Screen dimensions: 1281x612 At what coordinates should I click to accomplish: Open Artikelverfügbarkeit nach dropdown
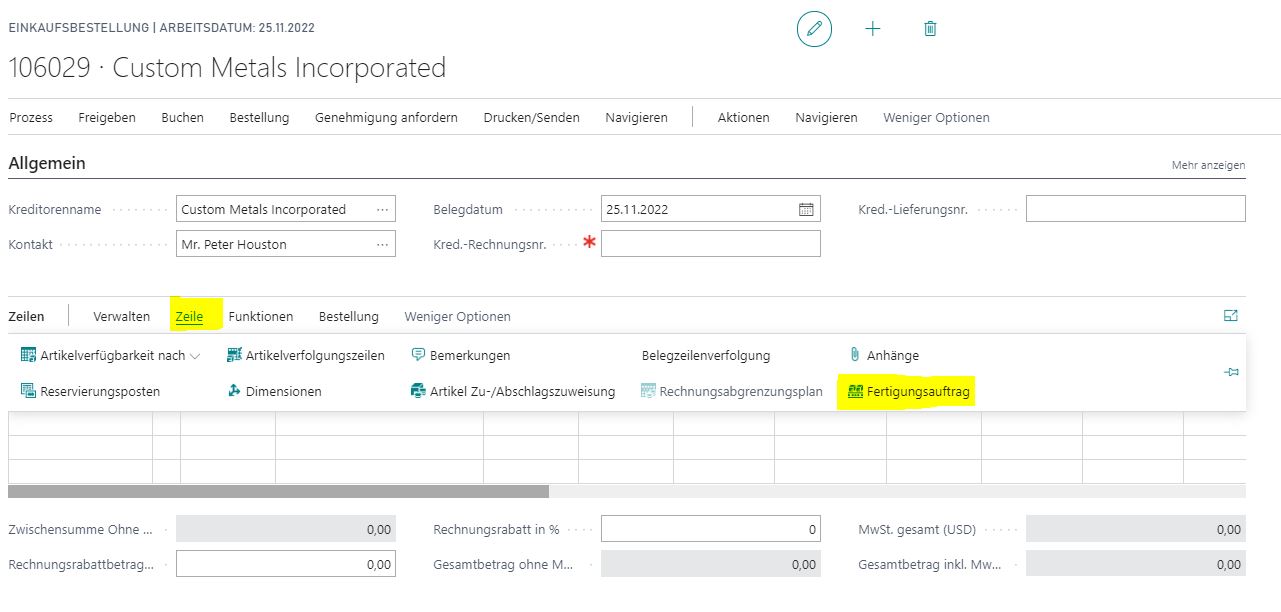point(110,355)
